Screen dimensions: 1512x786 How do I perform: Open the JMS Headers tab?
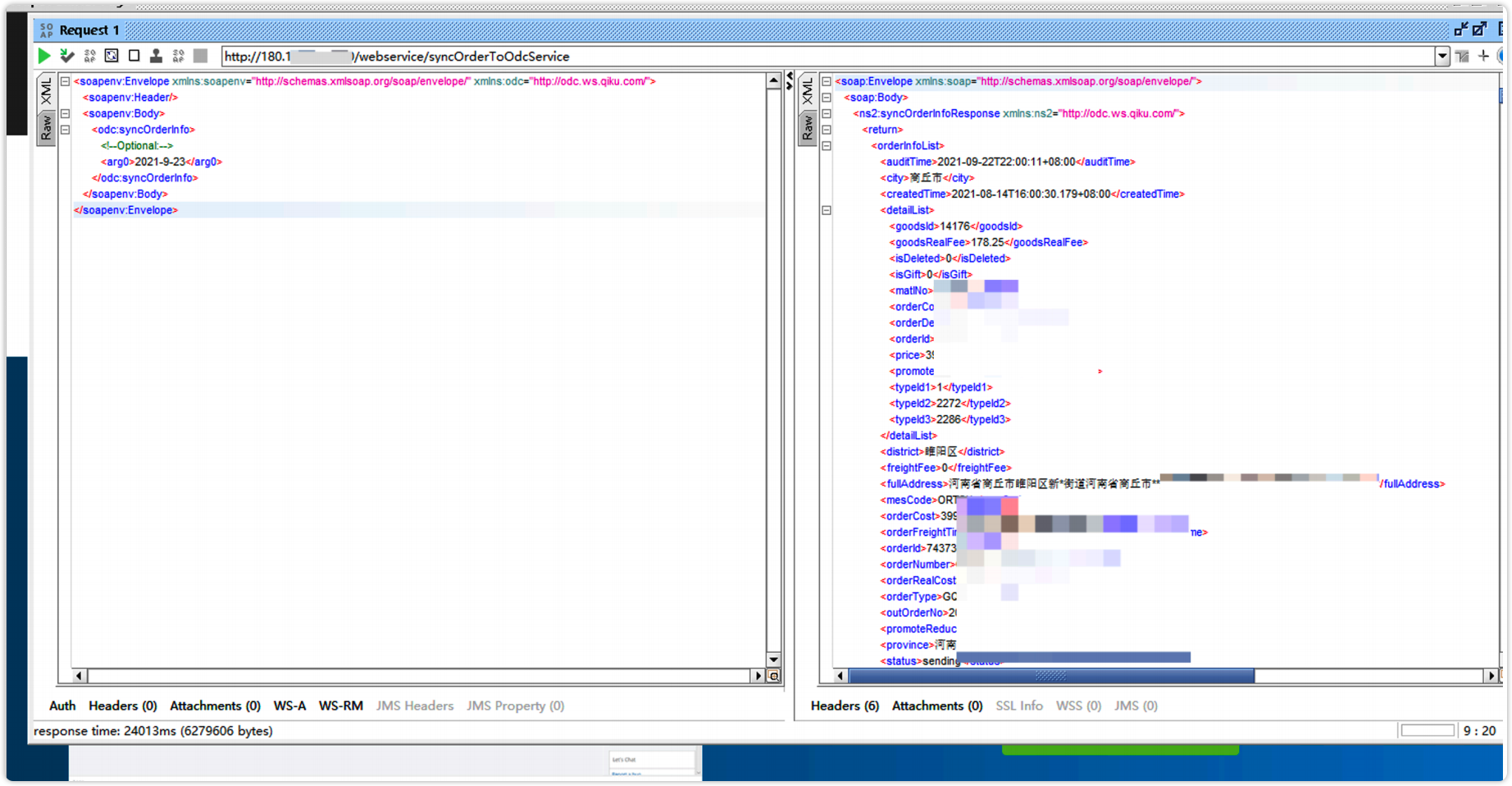tap(415, 706)
